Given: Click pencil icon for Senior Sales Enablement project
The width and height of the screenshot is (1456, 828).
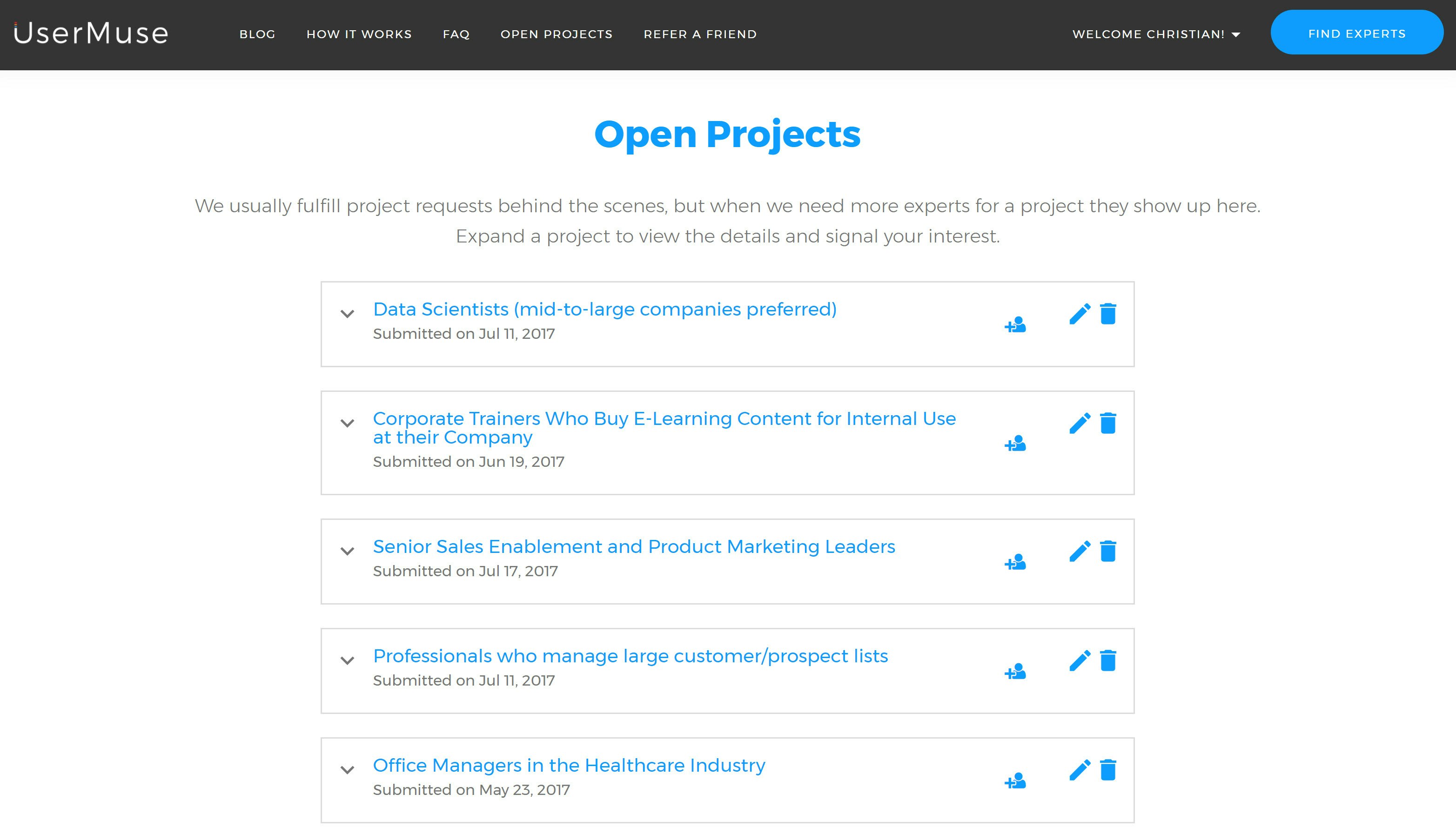Looking at the screenshot, I should coord(1080,551).
